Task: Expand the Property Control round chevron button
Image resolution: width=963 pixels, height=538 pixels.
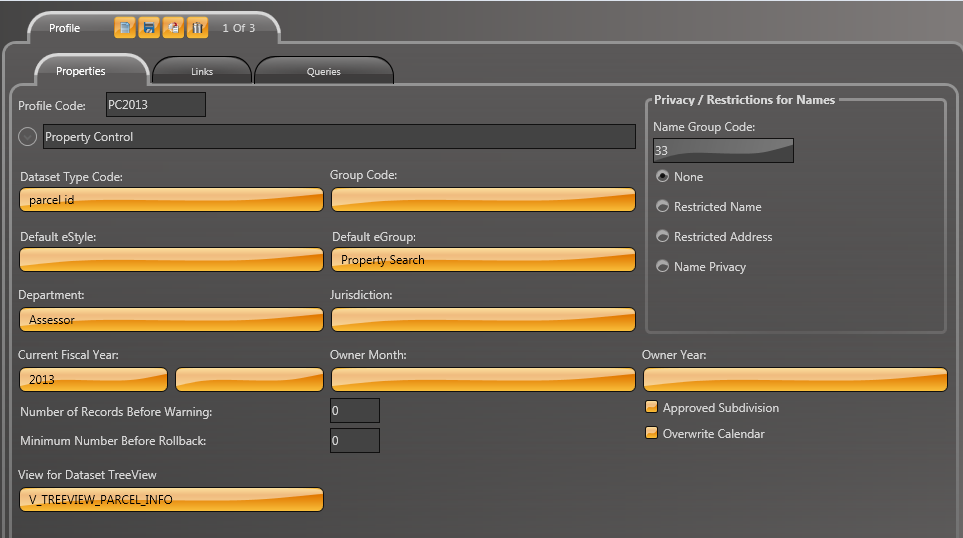Action: click(x=28, y=137)
